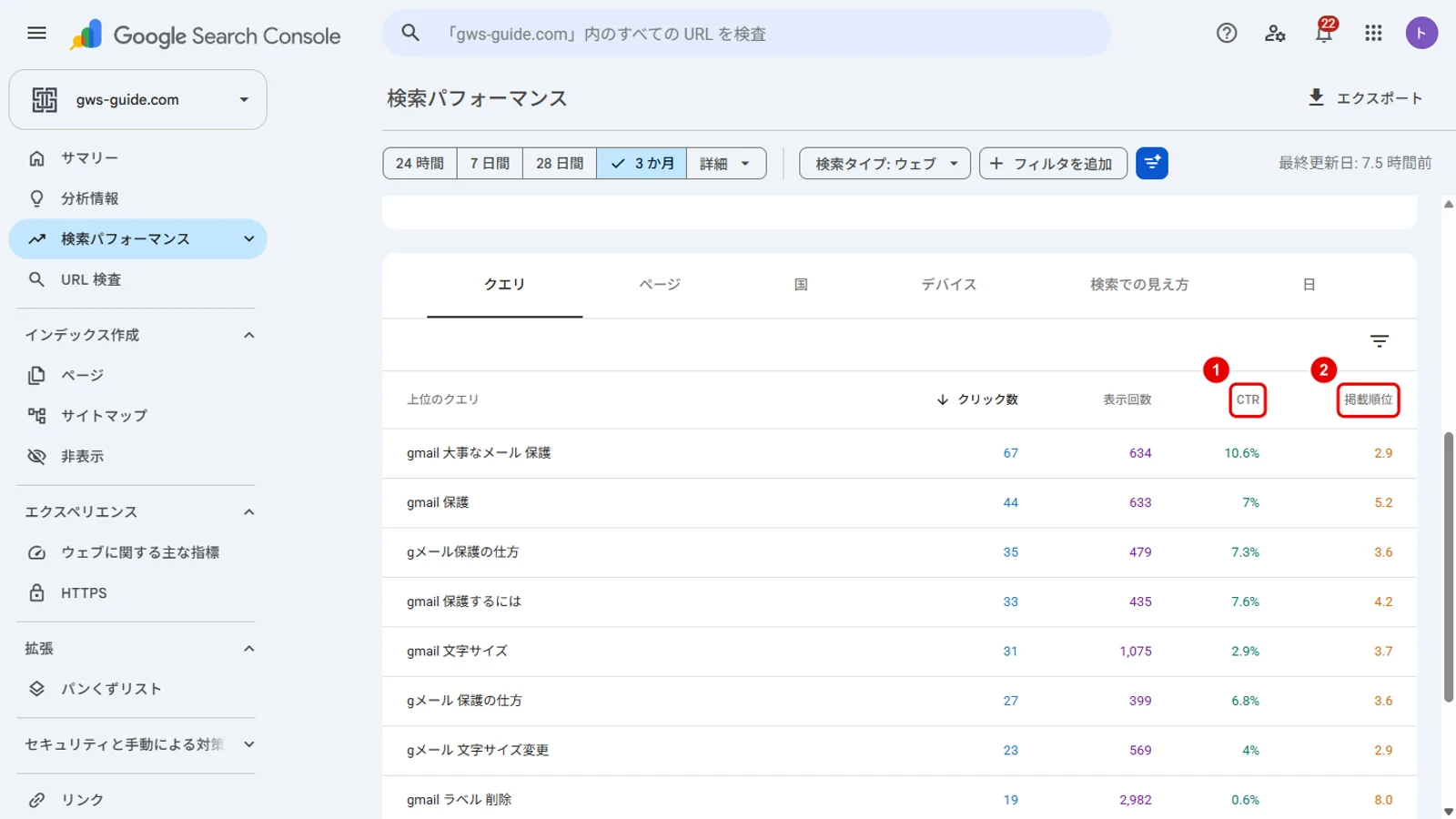The width and height of the screenshot is (1456, 819).
Task: Click the search magnifier icon in URL bar
Action: (x=410, y=34)
